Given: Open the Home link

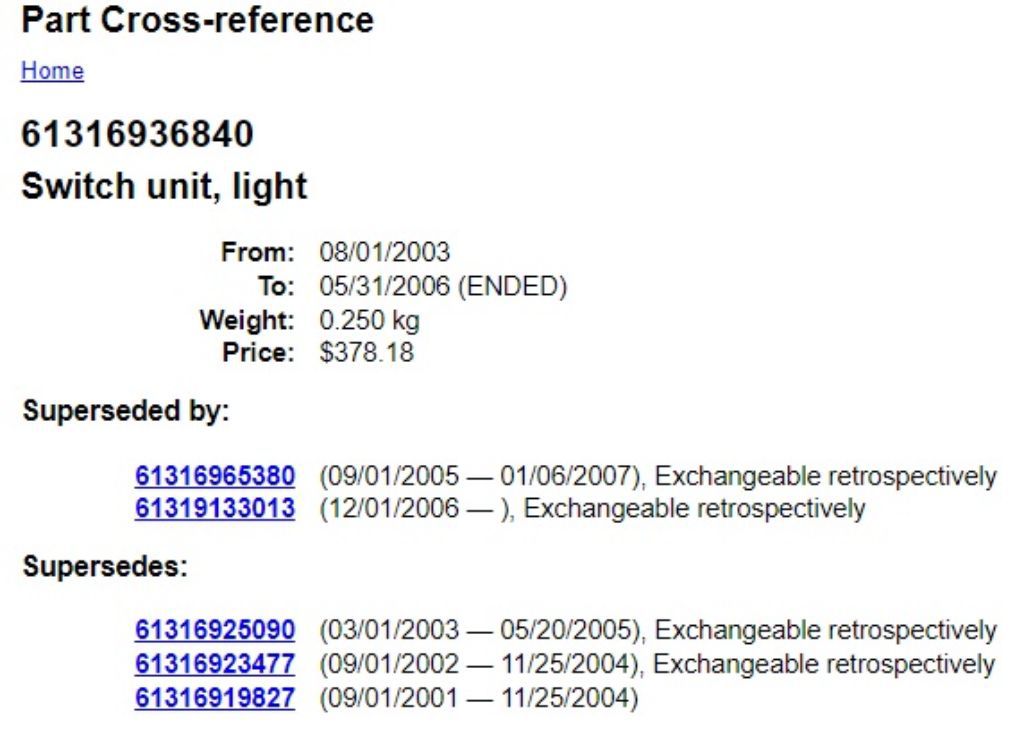Looking at the screenshot, I should click(x=52, y=71).
